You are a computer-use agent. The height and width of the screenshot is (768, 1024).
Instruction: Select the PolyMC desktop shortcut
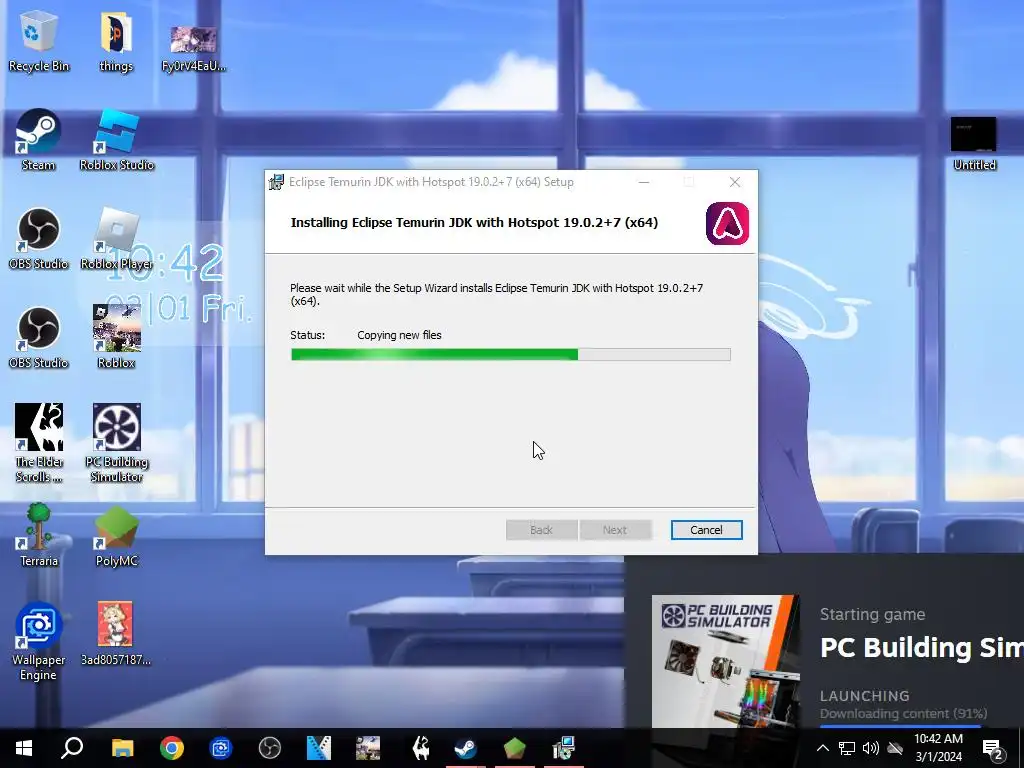(117, 536)
